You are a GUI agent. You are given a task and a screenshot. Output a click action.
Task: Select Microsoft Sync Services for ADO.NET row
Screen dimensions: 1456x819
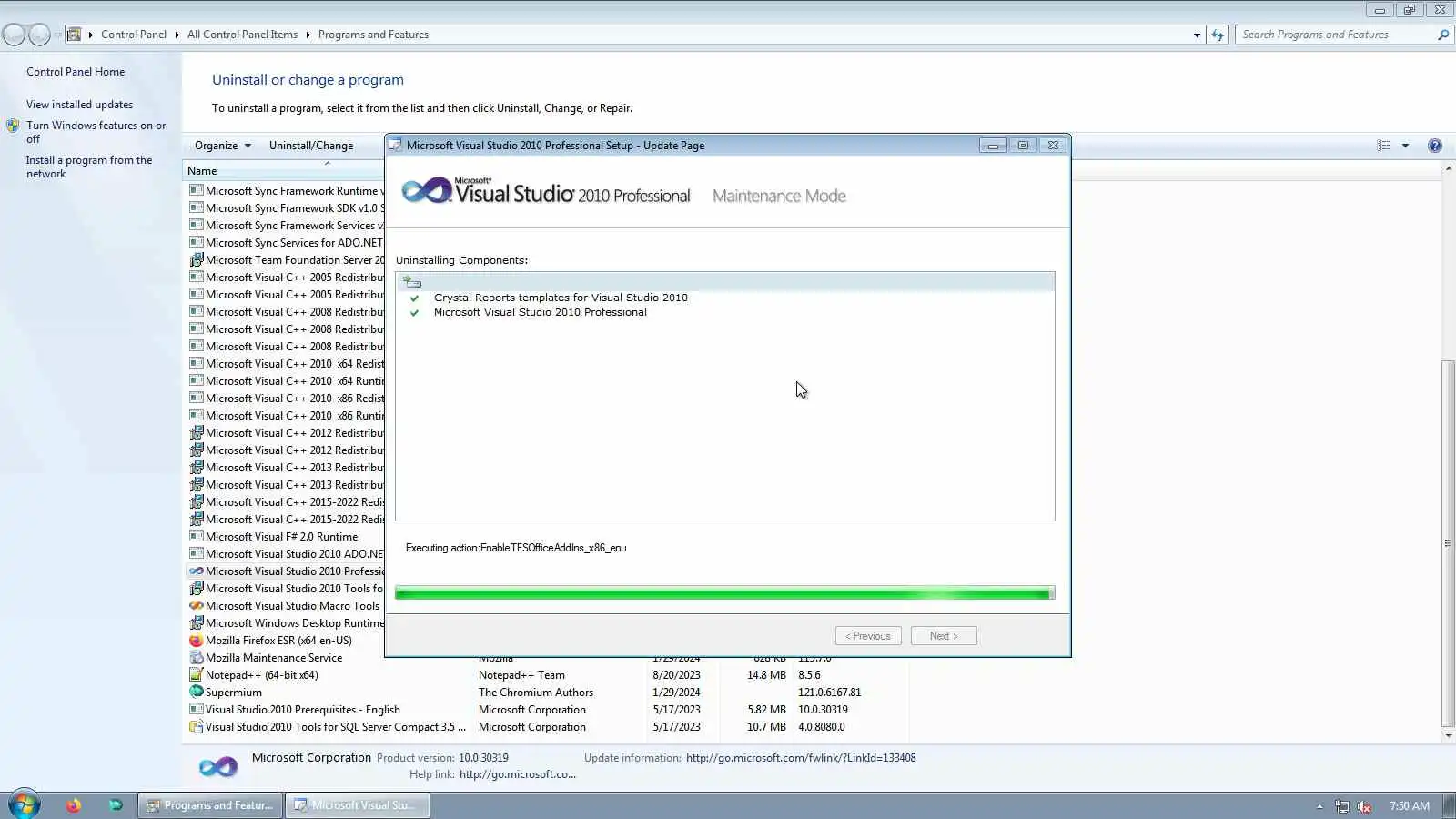pos(285,242)
